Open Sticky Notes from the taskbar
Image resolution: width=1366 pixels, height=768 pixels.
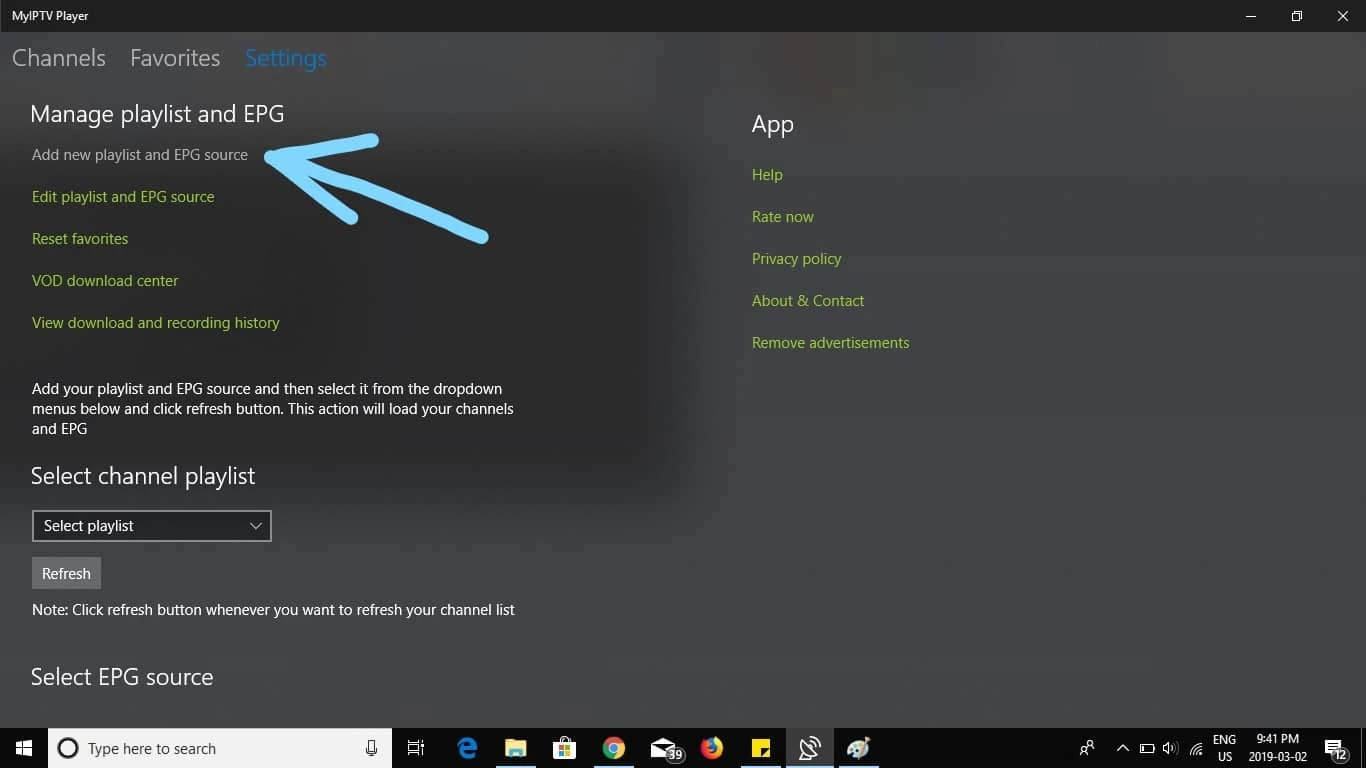click(x=760, y=748)
